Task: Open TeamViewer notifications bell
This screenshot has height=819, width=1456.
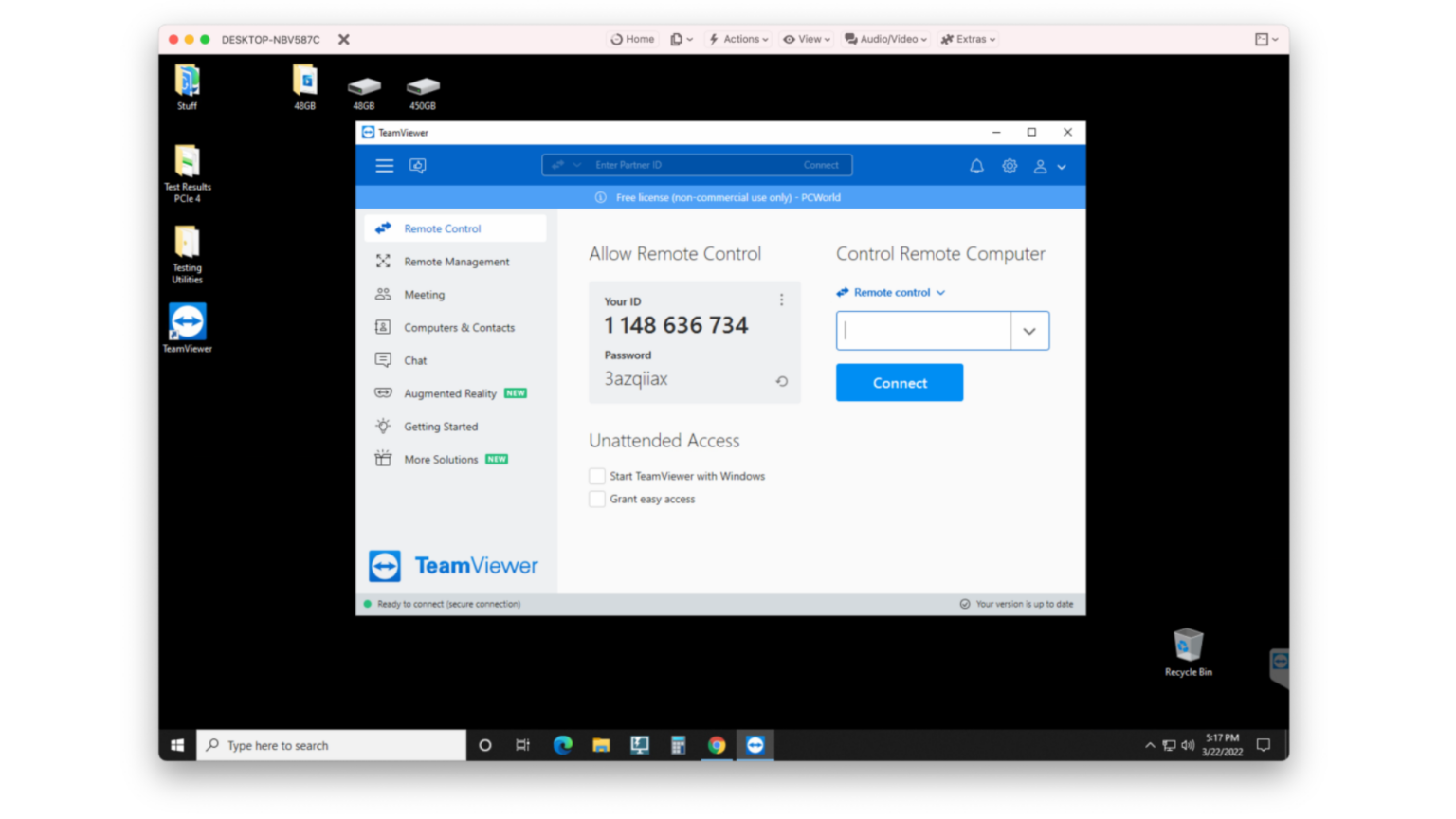Action: coord(976,165)
